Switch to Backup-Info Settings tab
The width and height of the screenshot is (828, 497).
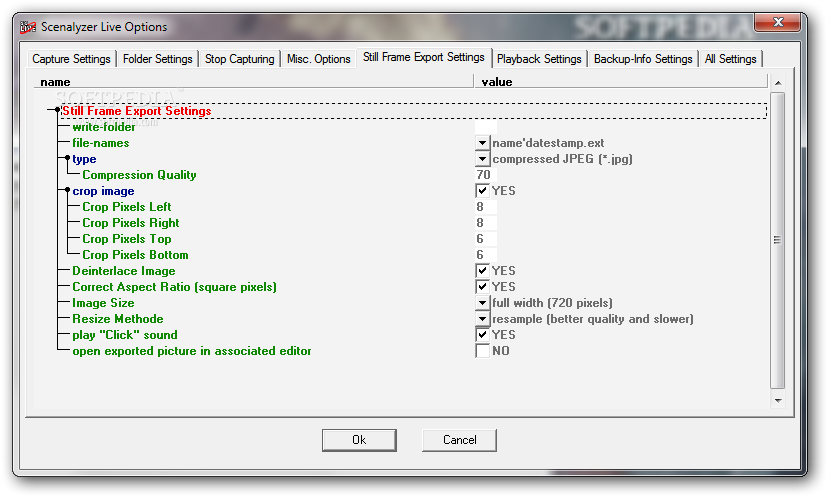click(x=643, y=59)
